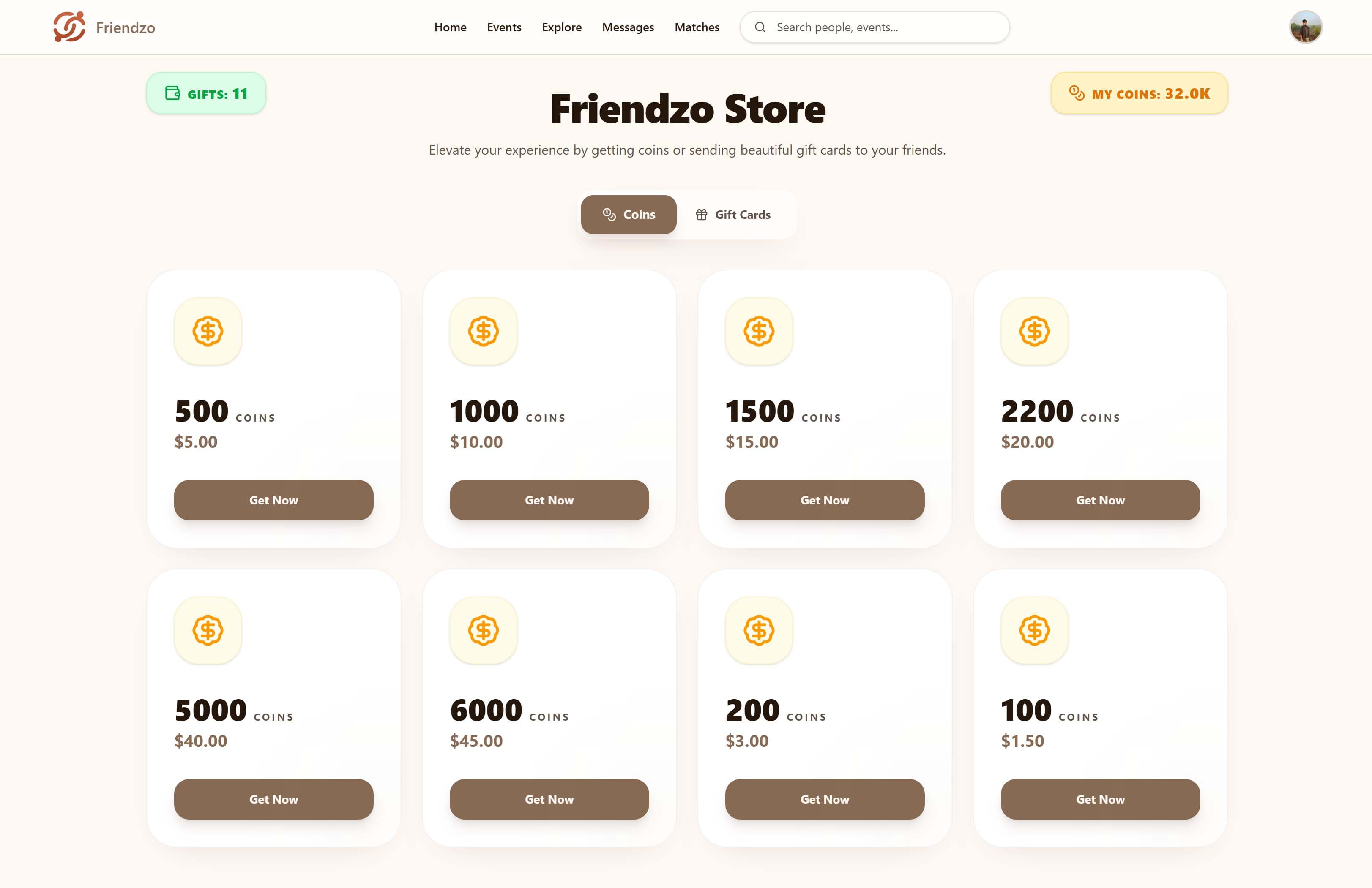Navigate to Events in the top bar
The height and width of the screenshot is (888, 1372).
[504, 27]
